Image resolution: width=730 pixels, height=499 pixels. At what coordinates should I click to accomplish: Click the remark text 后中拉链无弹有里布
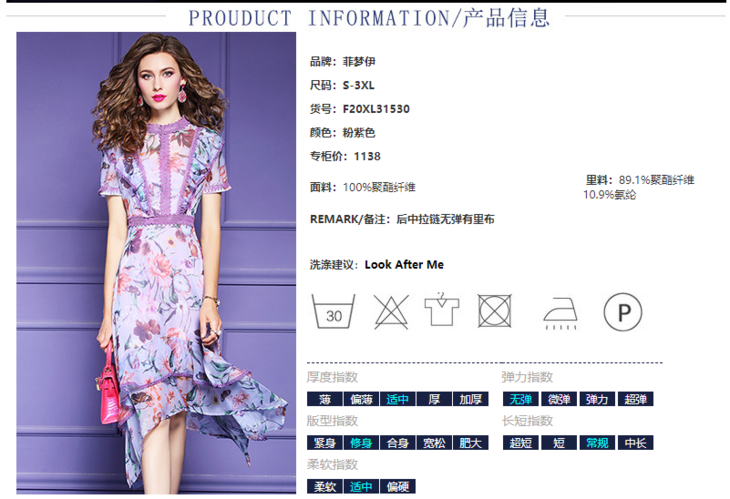point(445,219)
